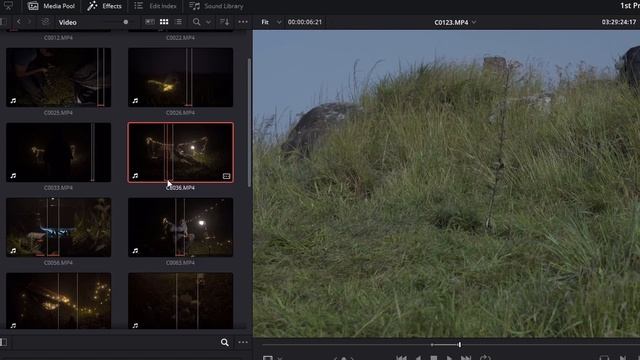Switch media pool to list view
The width and height of the screenshot is (640, 360).
(178, 22)
